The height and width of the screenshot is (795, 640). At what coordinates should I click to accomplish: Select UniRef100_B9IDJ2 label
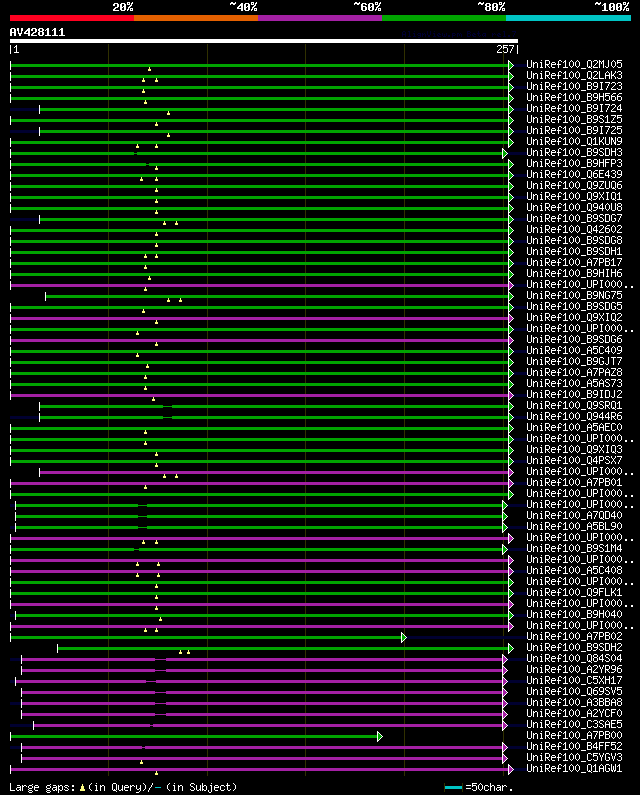[574, 394]
